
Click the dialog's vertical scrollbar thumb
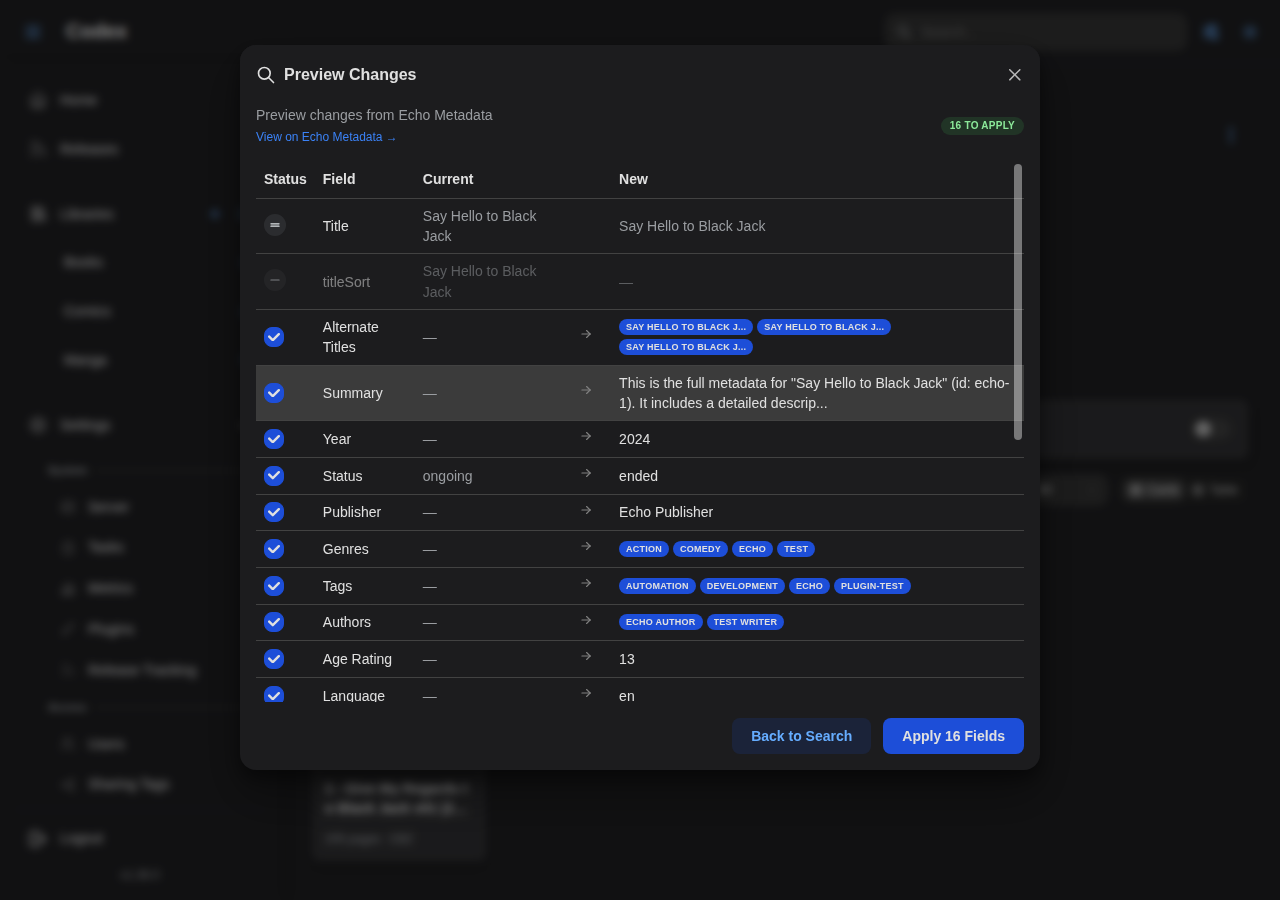tap(1018, 302)
